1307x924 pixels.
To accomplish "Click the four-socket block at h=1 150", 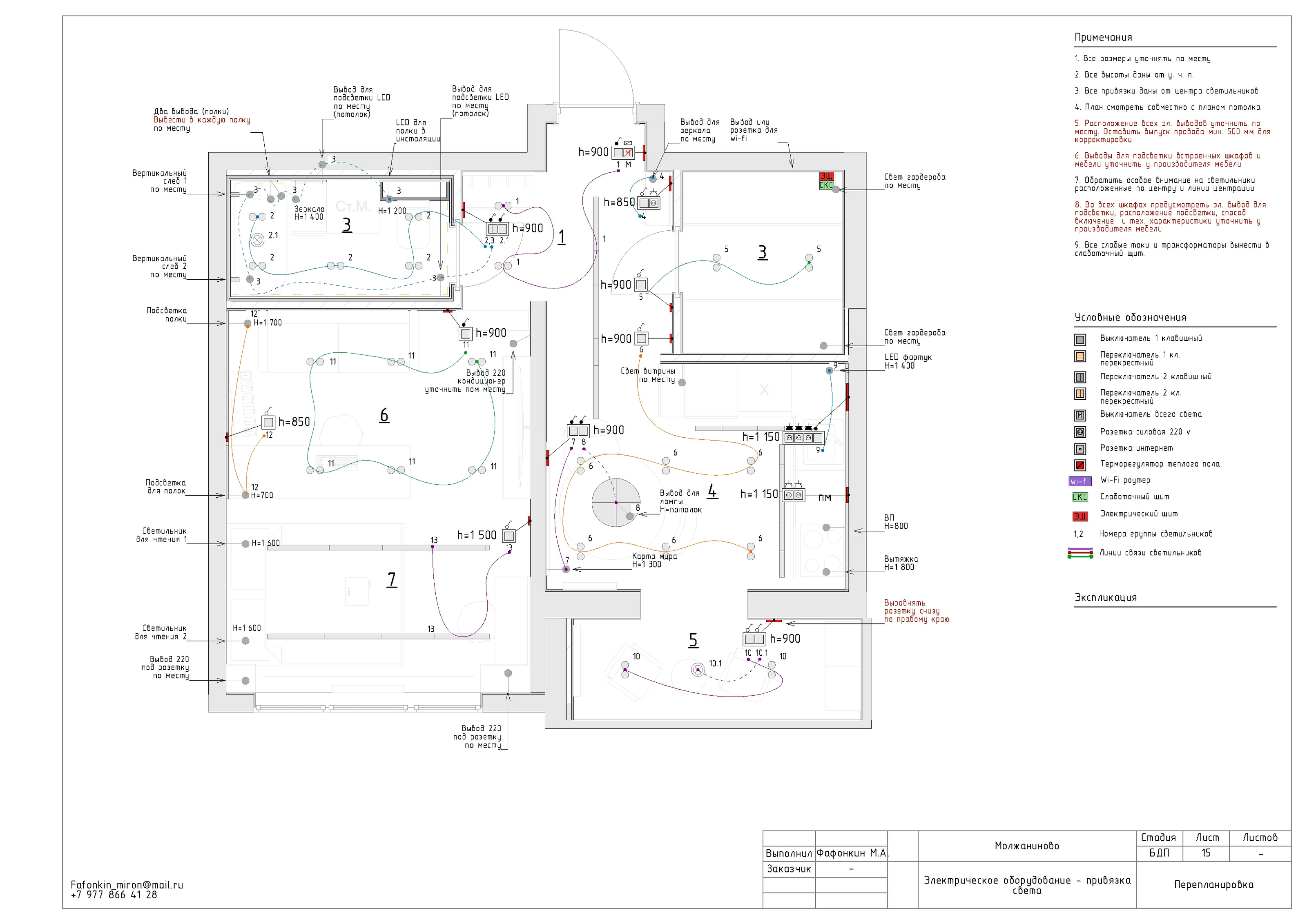I will [803, 438].
